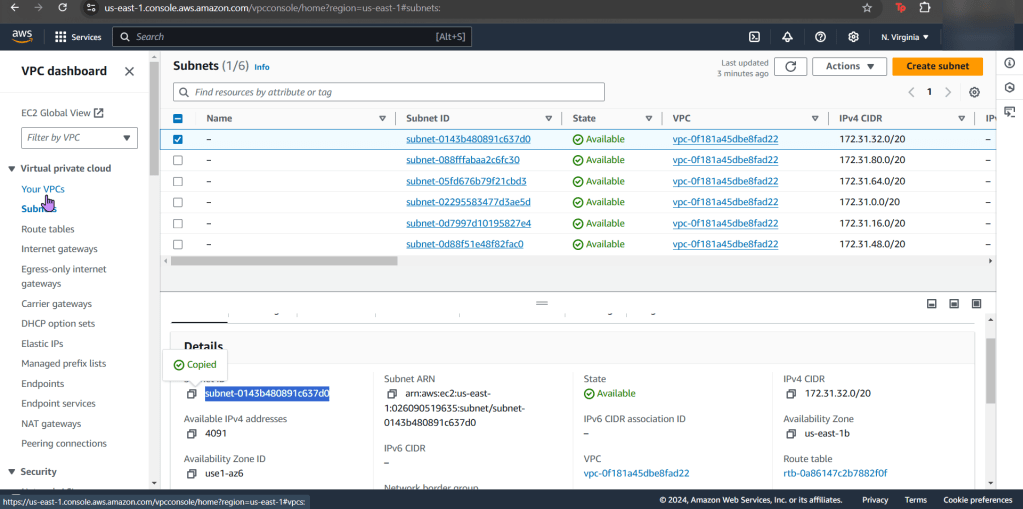Image resolution: width=1023 pixels, height=509 pixels.
Task: Tick the checkbox for subnet-0d88f51e48f82fac0
Action: pyautogui.click(x=178, y=244)
